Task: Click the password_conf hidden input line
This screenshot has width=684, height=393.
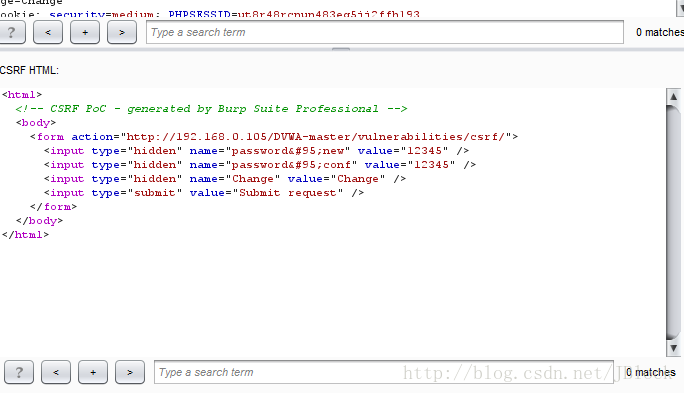Action: tap(260, 164)
